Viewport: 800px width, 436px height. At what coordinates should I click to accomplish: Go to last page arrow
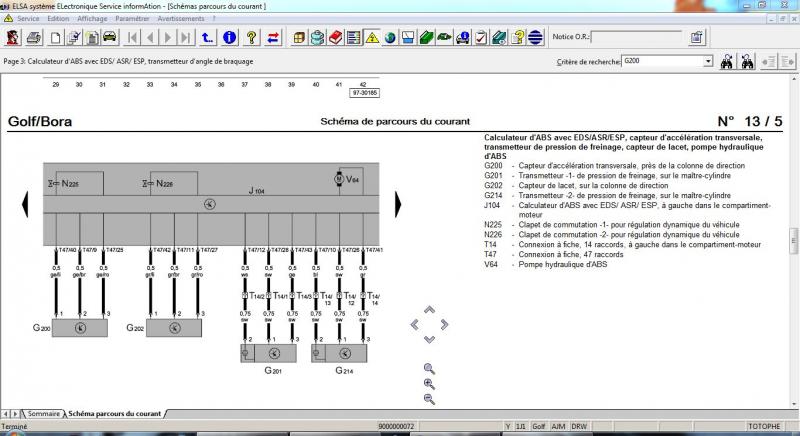186,37
